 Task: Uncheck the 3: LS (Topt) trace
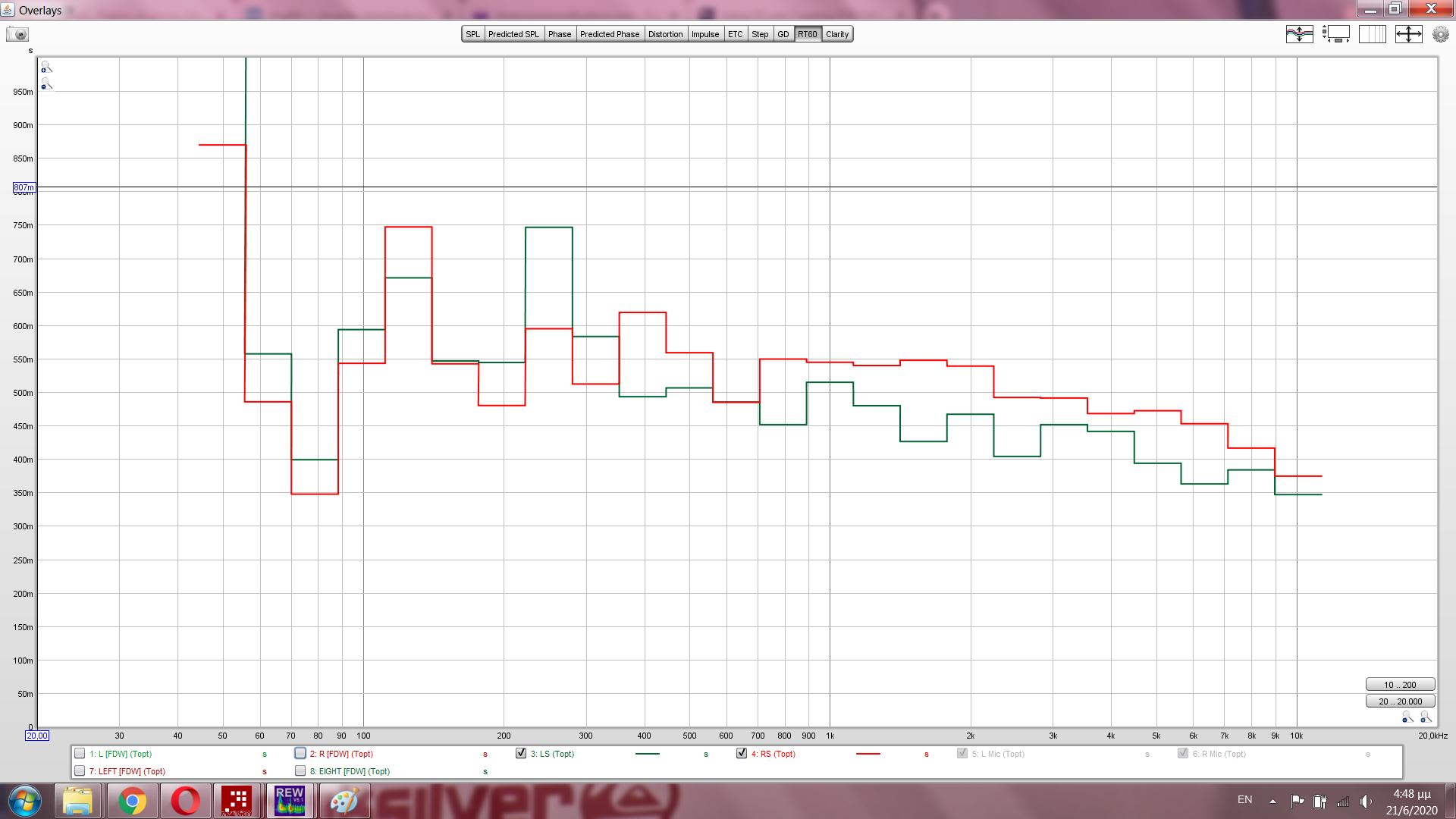click(521, 753)
